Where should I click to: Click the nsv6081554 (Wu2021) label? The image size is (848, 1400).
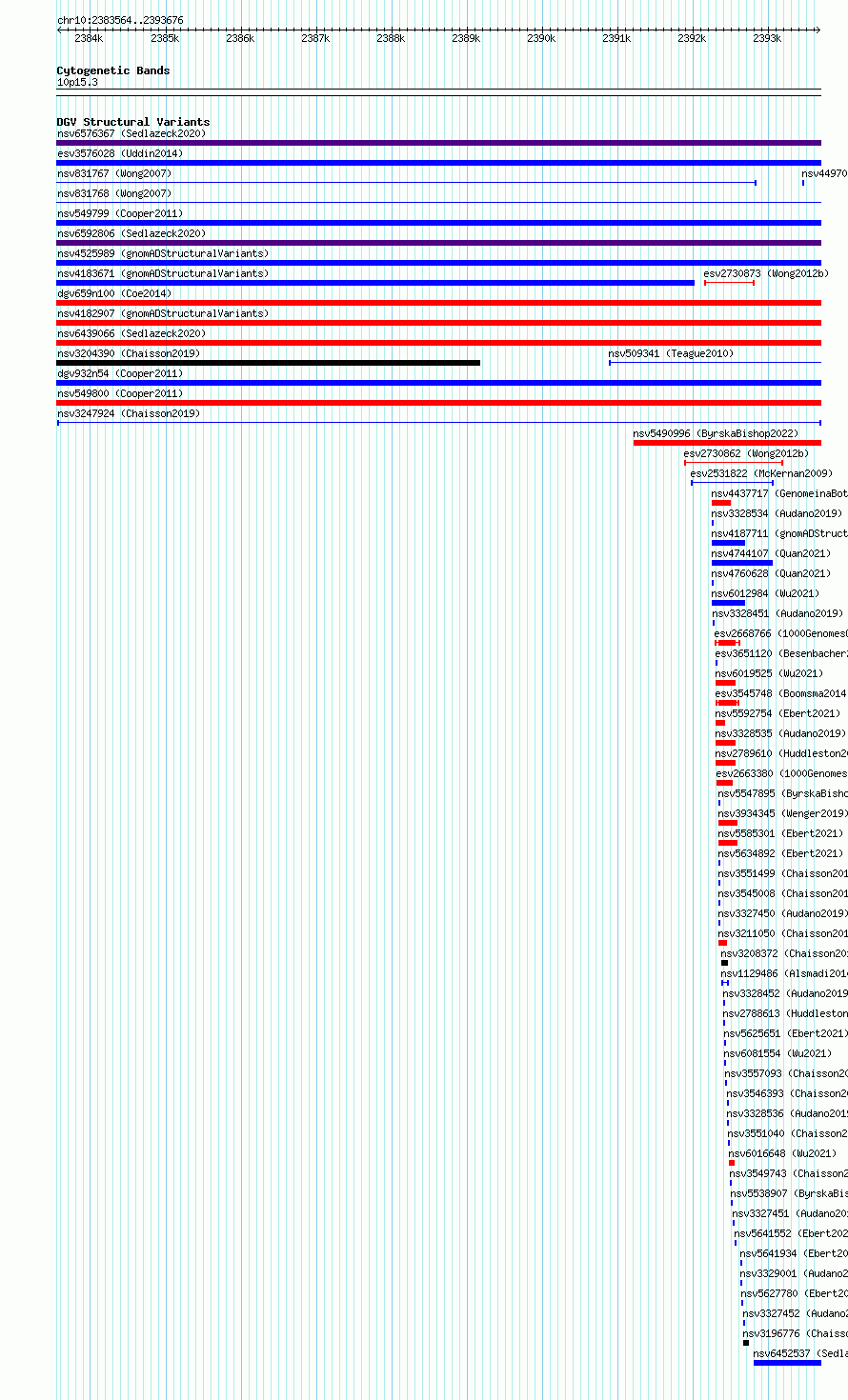777,1053
